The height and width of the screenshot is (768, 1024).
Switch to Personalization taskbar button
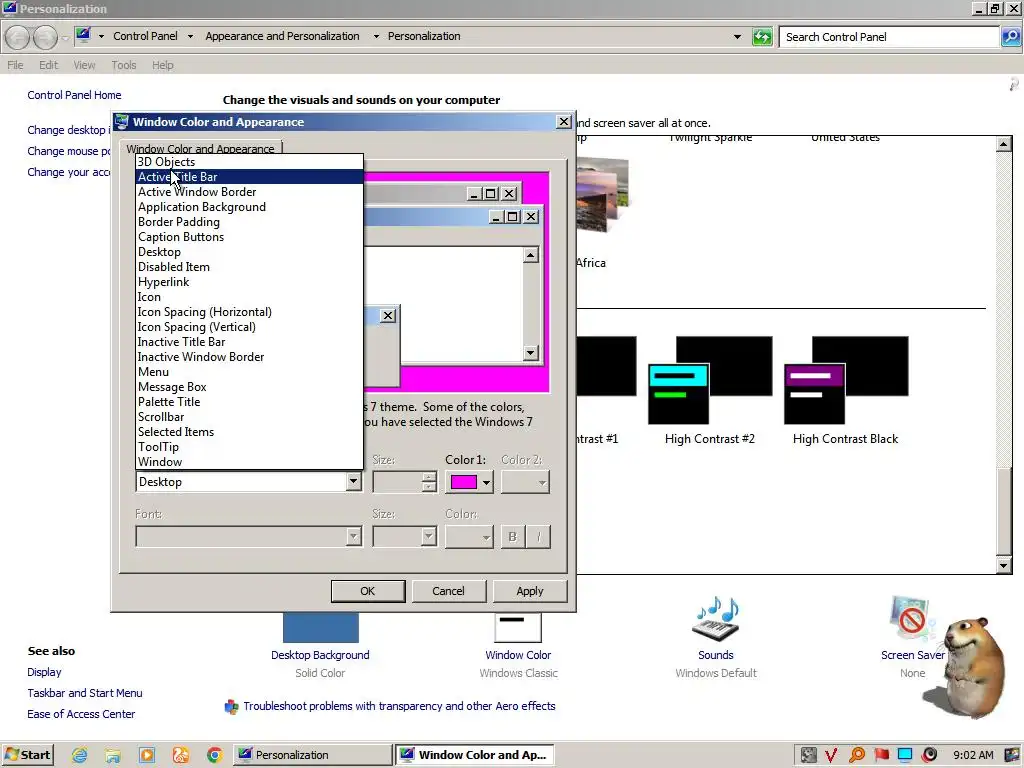point(312,755)
